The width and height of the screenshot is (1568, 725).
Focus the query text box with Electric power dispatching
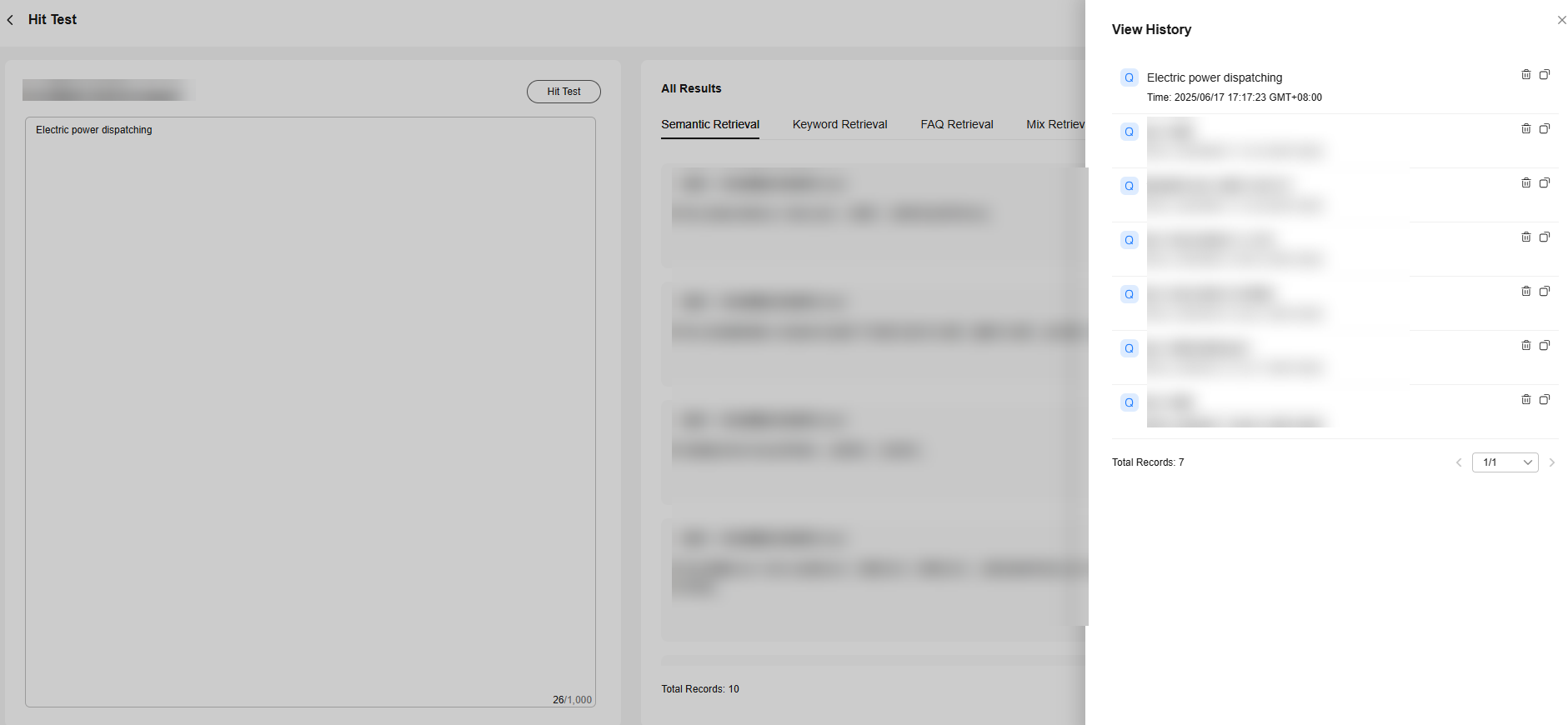point(310,412)
